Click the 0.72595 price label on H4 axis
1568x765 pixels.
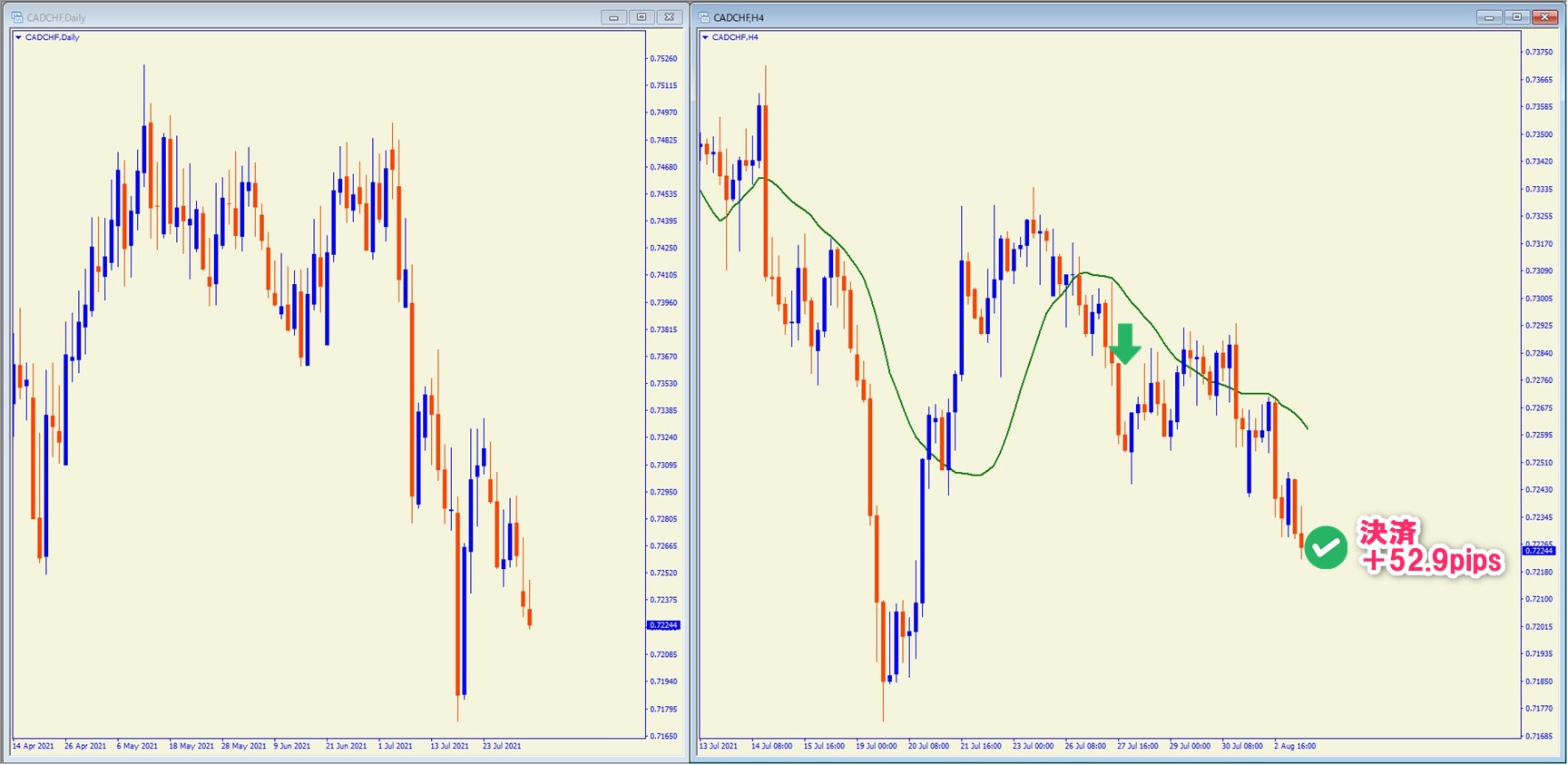1539,436
